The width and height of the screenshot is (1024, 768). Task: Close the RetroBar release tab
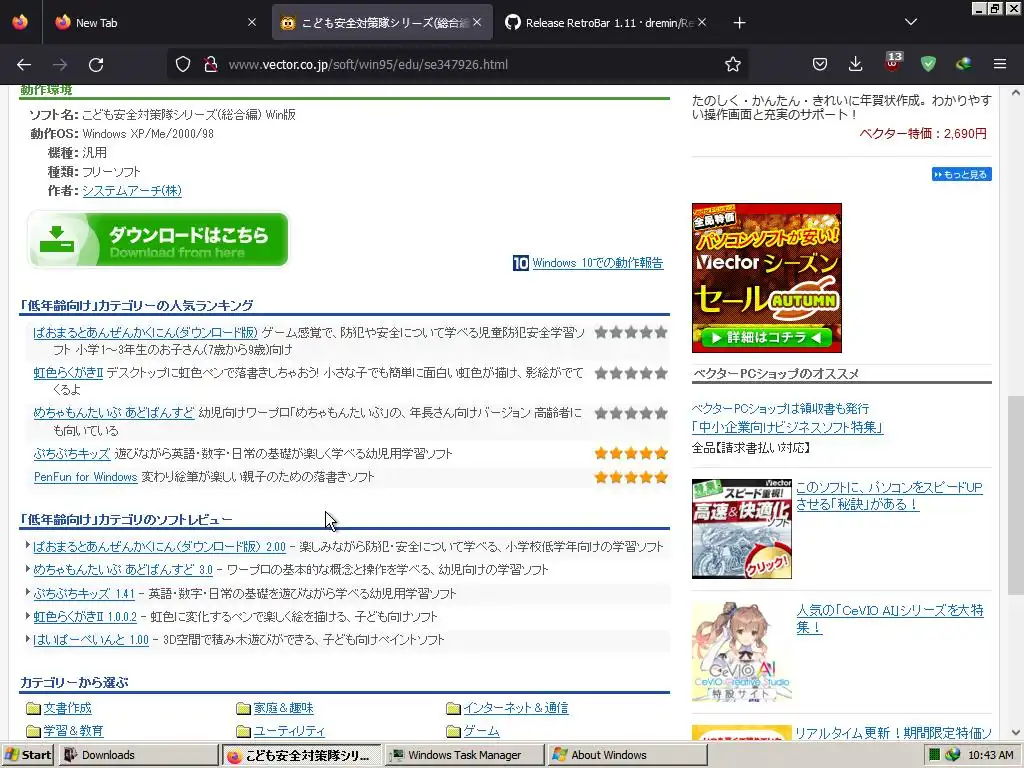pos(702,22)
